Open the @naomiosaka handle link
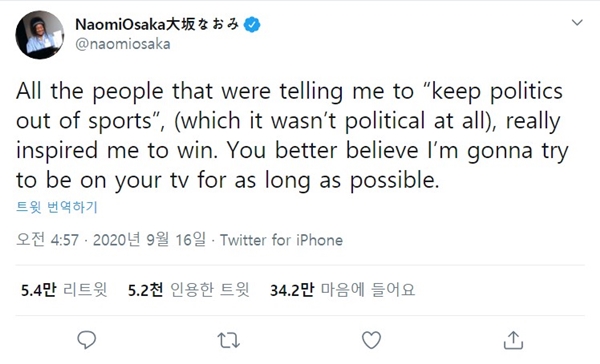 pyautogui.click(x=123, y=44)
